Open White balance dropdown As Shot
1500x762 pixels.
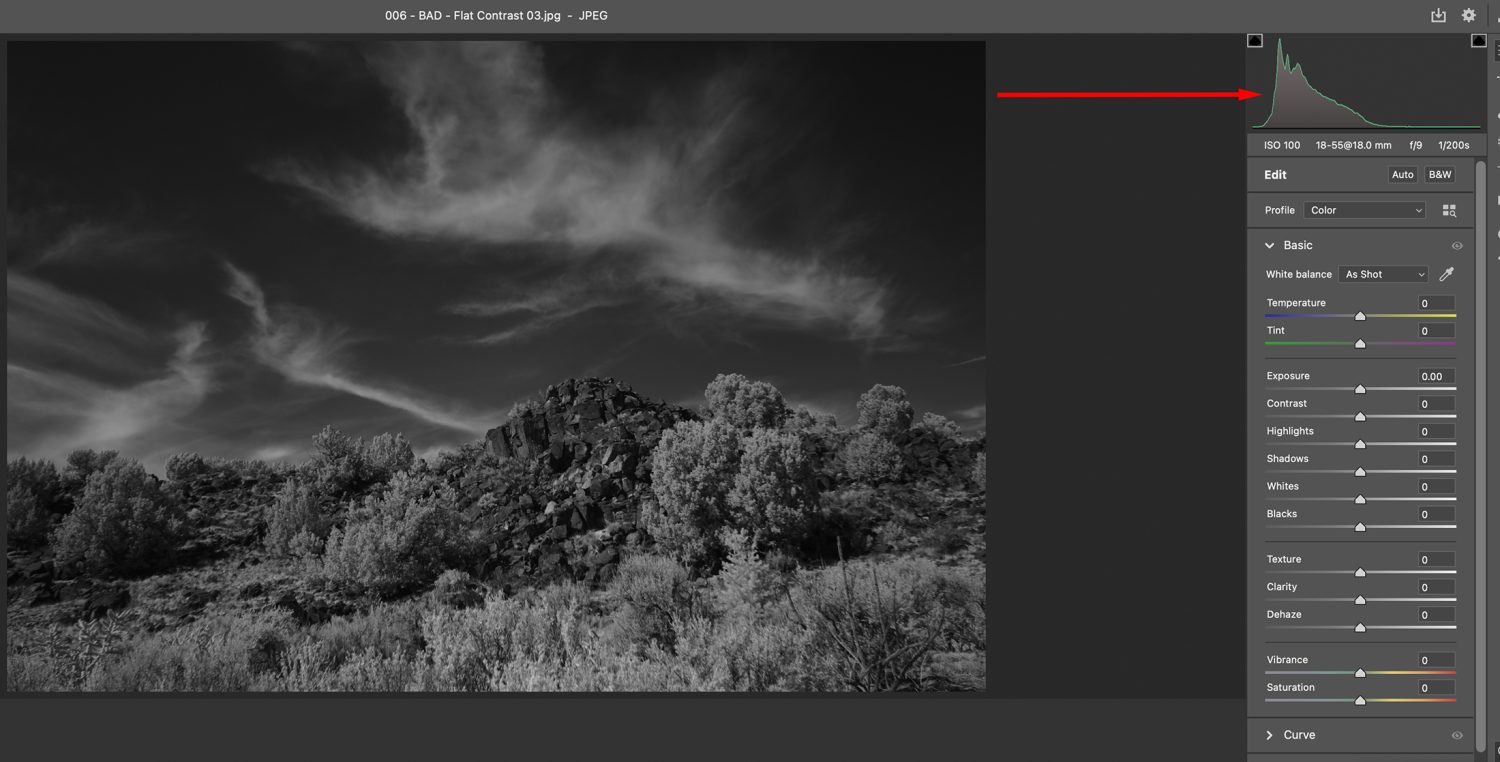tap(1384, 274)
